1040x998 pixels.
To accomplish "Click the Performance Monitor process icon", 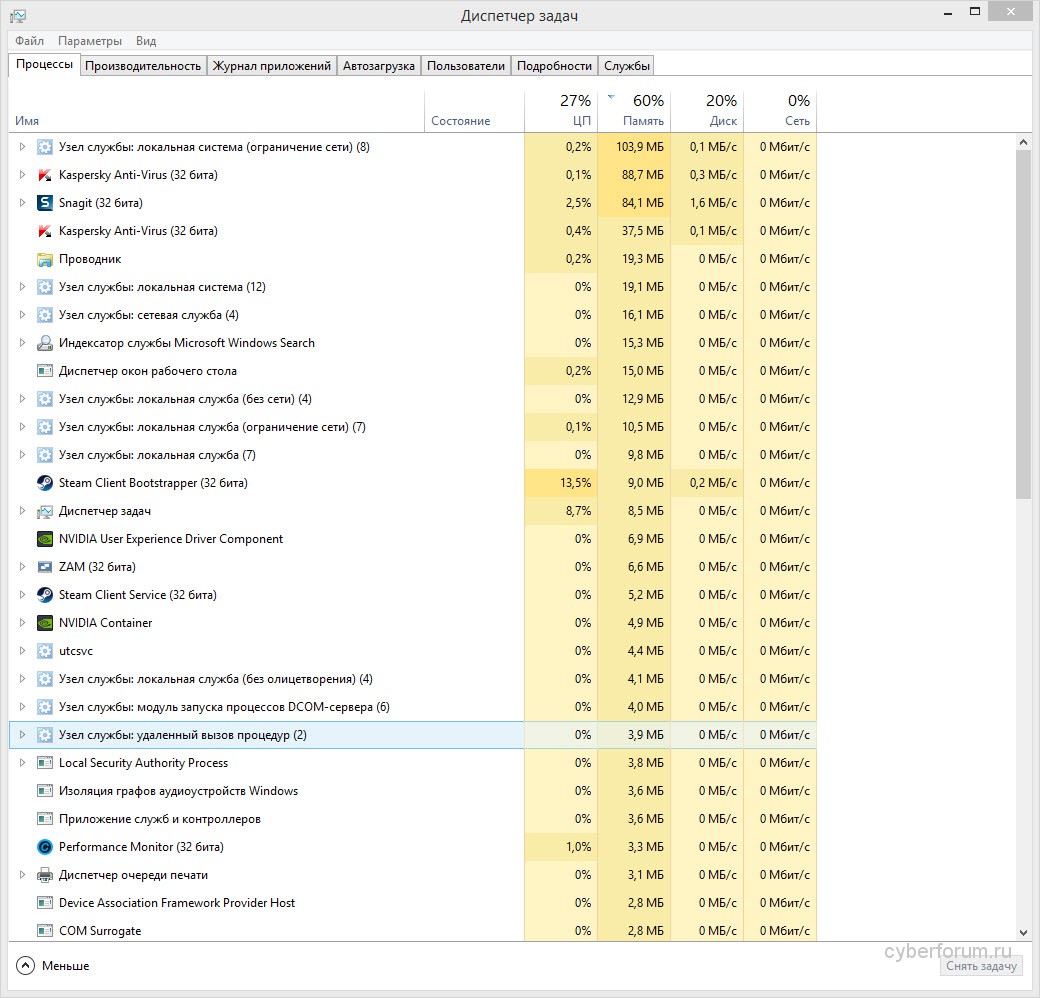I will click(x=44, y=847).
